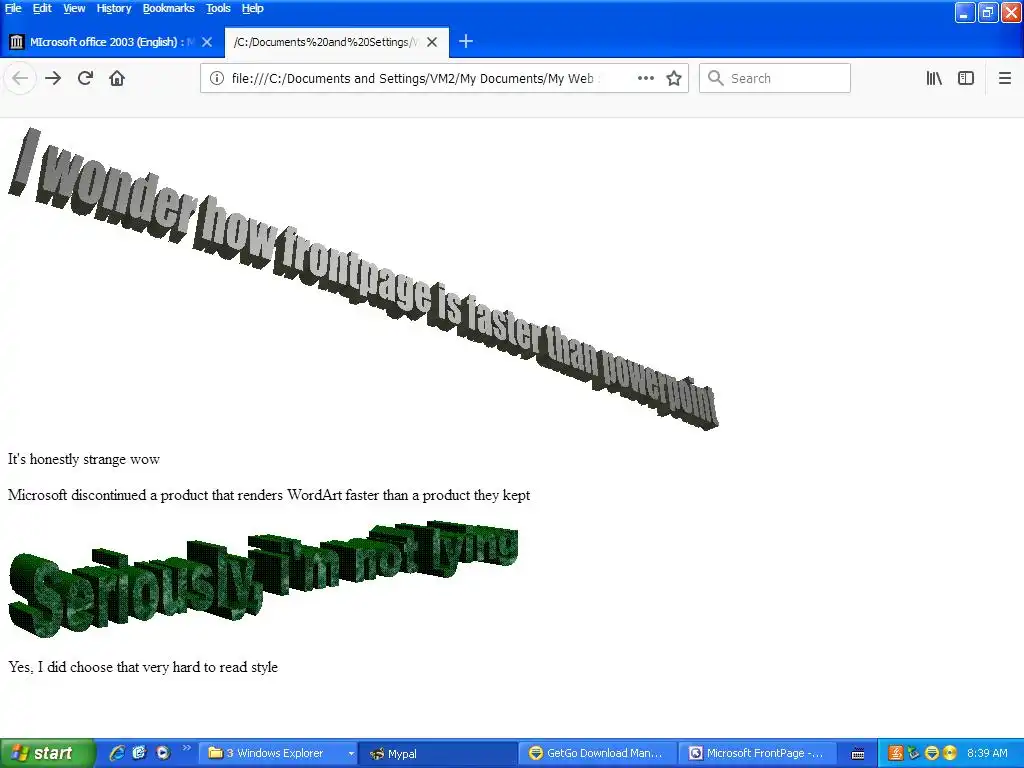The width and height of the screenshot is (1024, 768).
Task: Close the C:/Documents and Settings tab
Action: click(432, 42)
